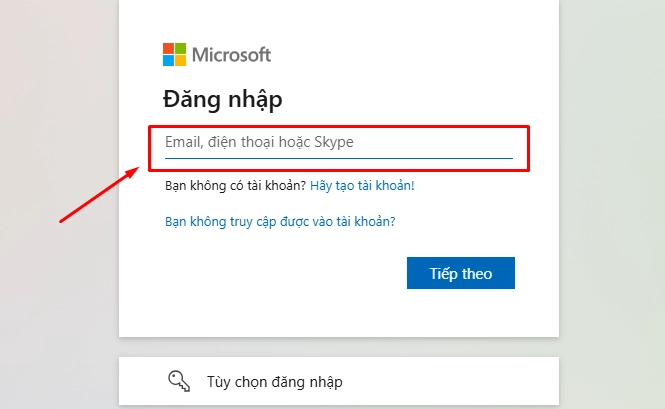Click the Tùy chọn đăng nhập label text
The width and height of the screenshot is (665, 409).
coord(274,382)
